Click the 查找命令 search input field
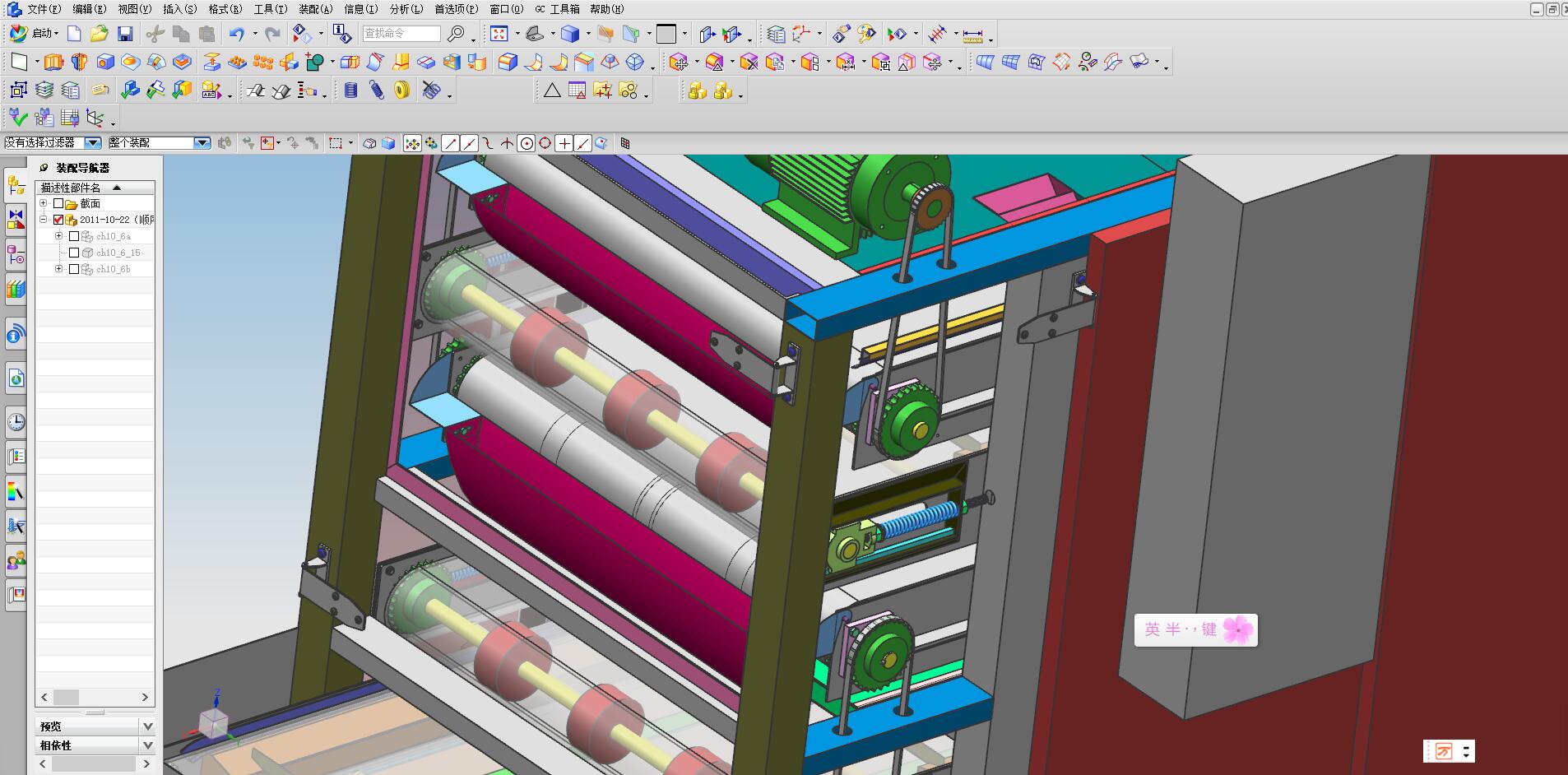Image resolution: width=1568 pixels, height=775 pixels. [x=401, y=34]
